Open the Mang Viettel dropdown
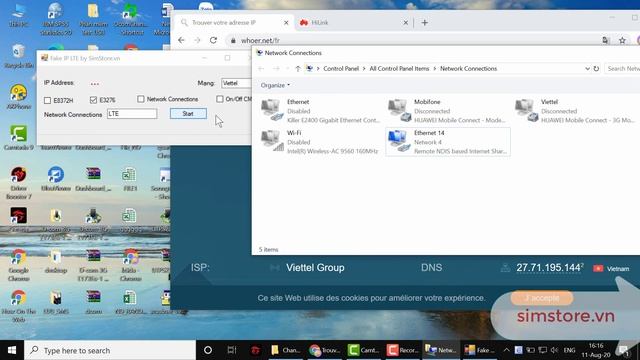The image size is (640, 360). (x=236, y=83)
